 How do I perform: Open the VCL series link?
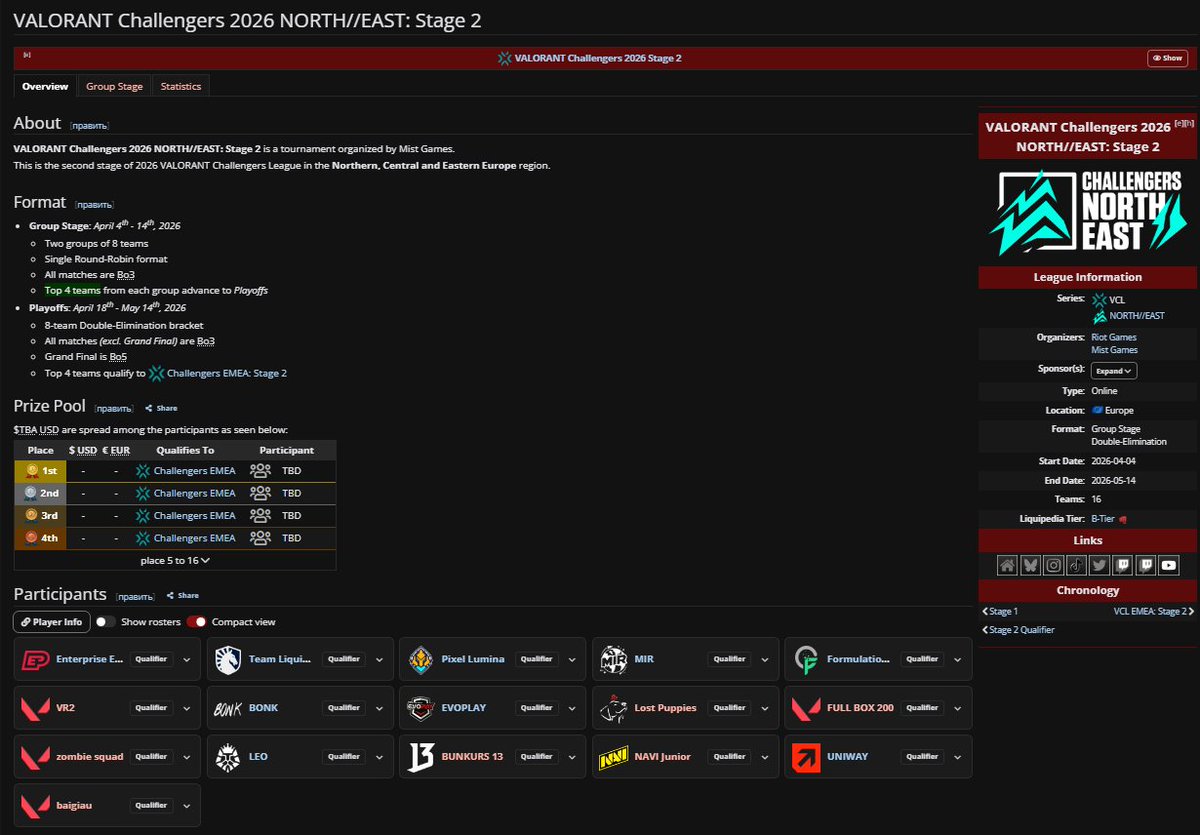pyautogui.click(x=1117, y=299)
